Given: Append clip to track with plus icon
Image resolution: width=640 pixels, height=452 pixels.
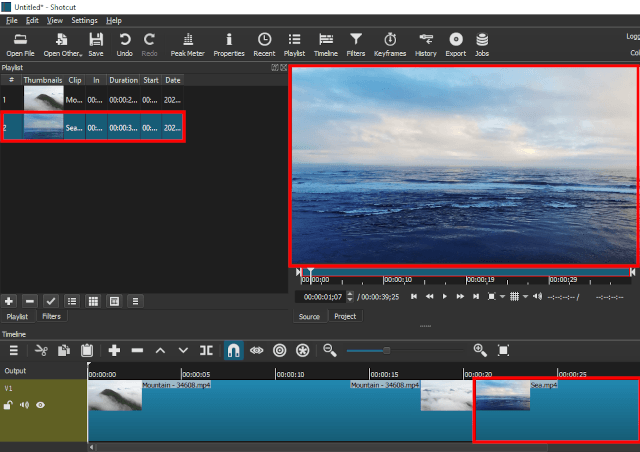Looking at the screenshot, I should [114, 350].
